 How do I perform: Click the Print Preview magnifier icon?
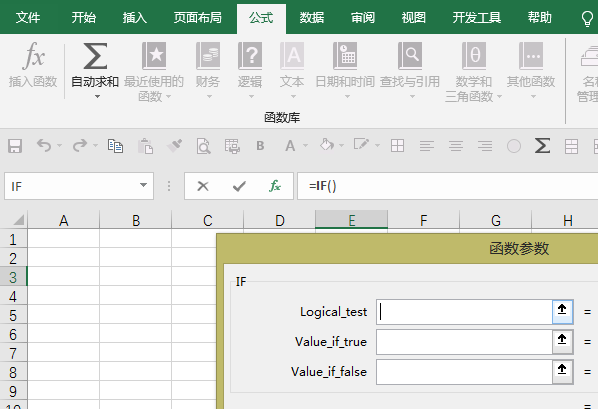[204, 146]
